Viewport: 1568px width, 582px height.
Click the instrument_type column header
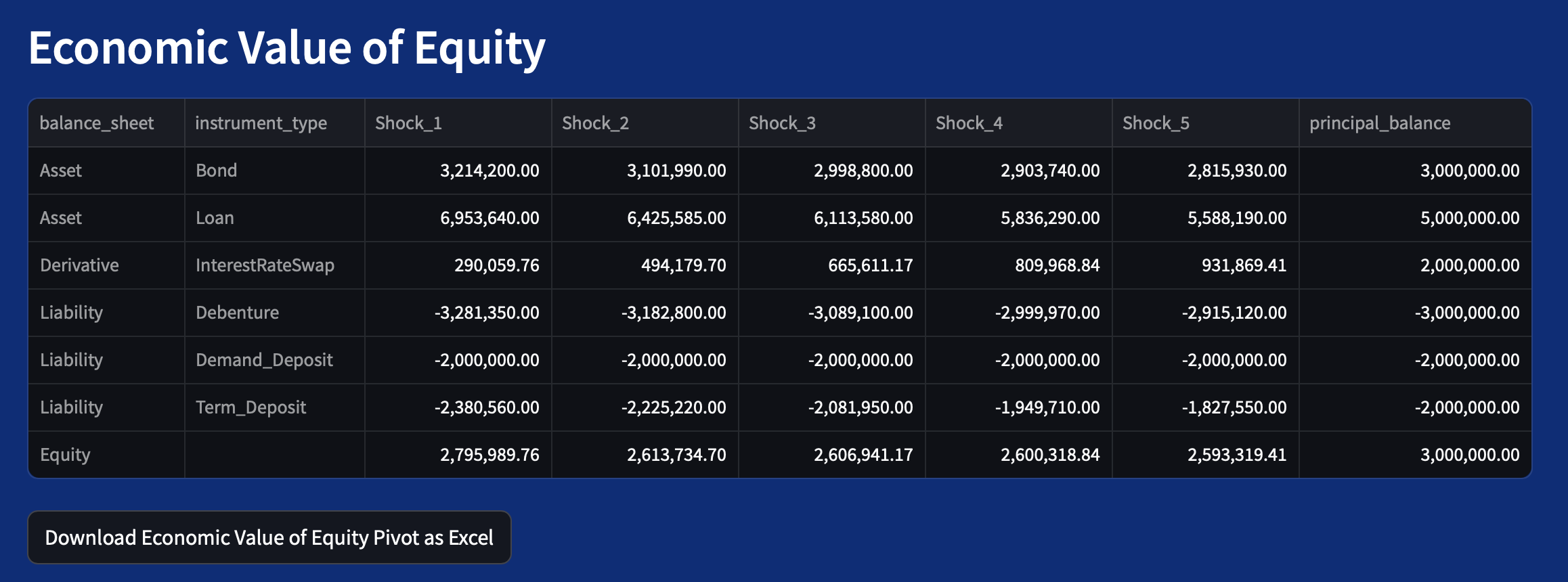[261, 123]
